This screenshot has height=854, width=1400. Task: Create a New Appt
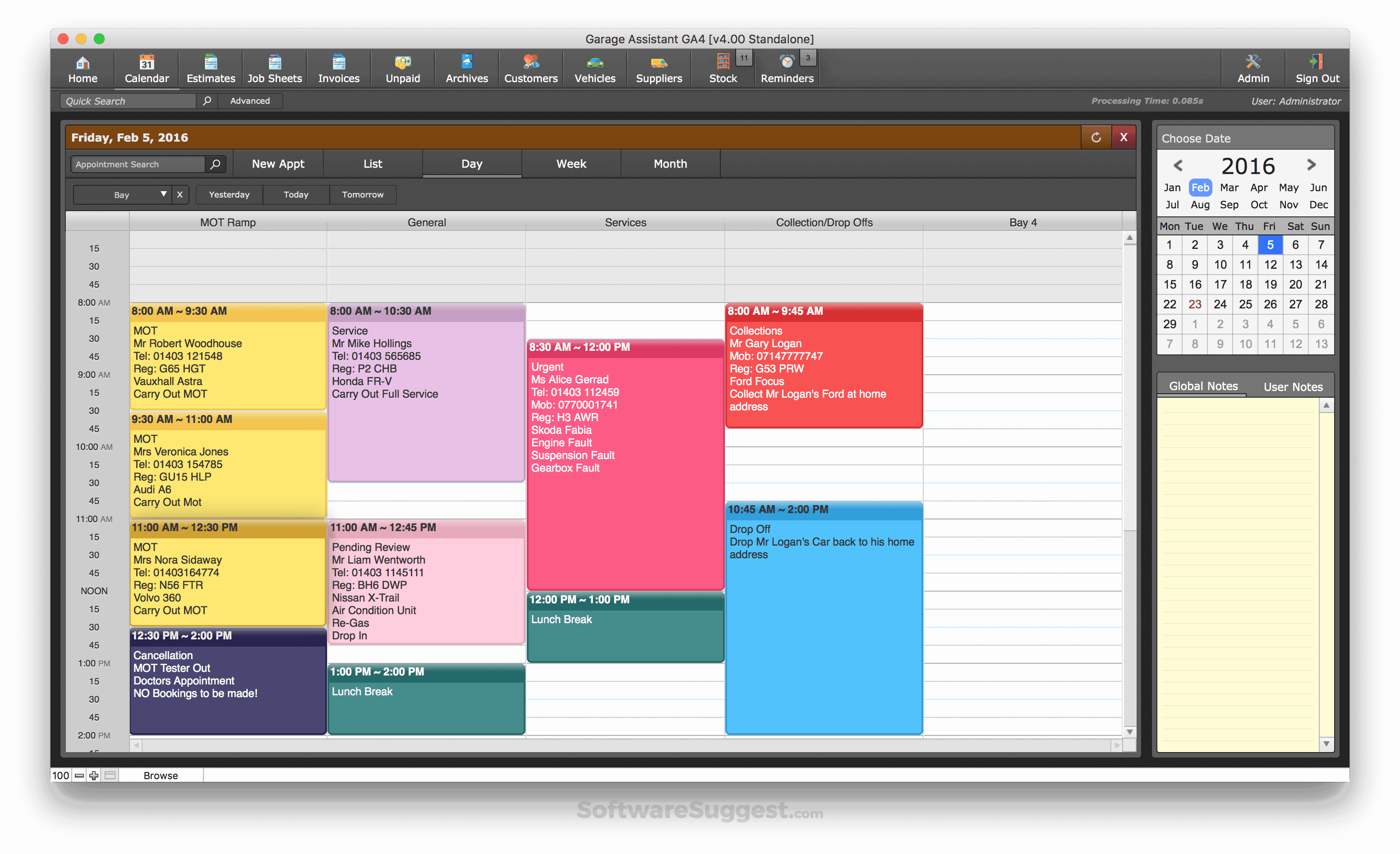click(x=278, y=164)
